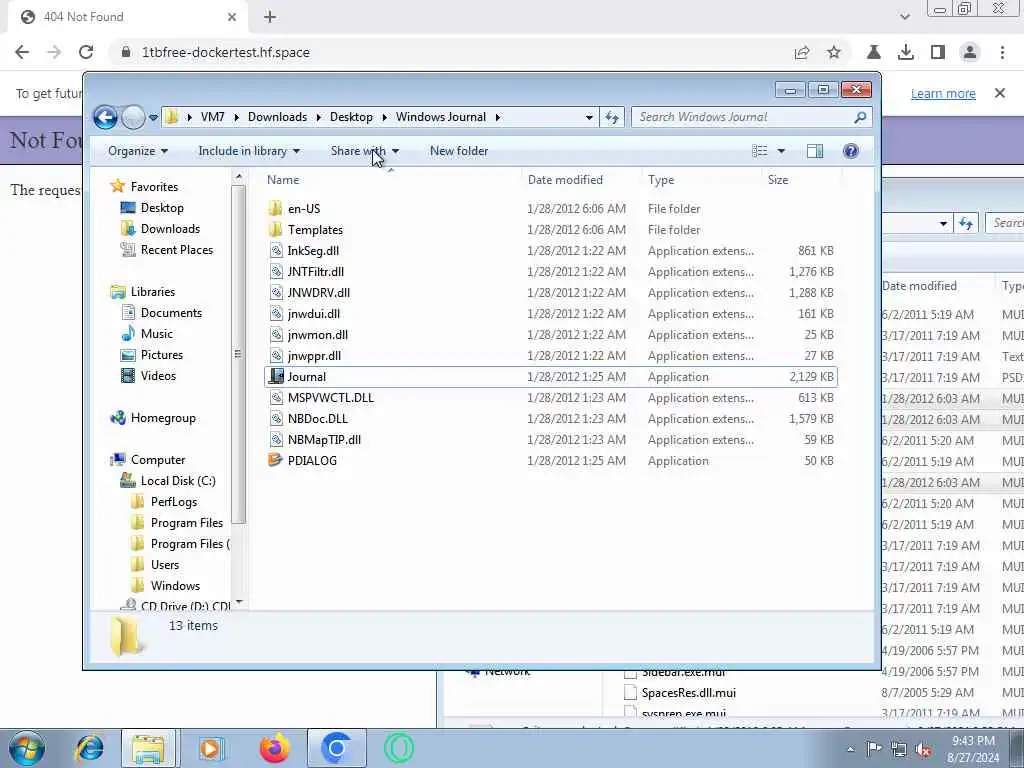
Task: Click the Explorer Forward arrow button
Action: pyautogui.click(x=133, y=117)
